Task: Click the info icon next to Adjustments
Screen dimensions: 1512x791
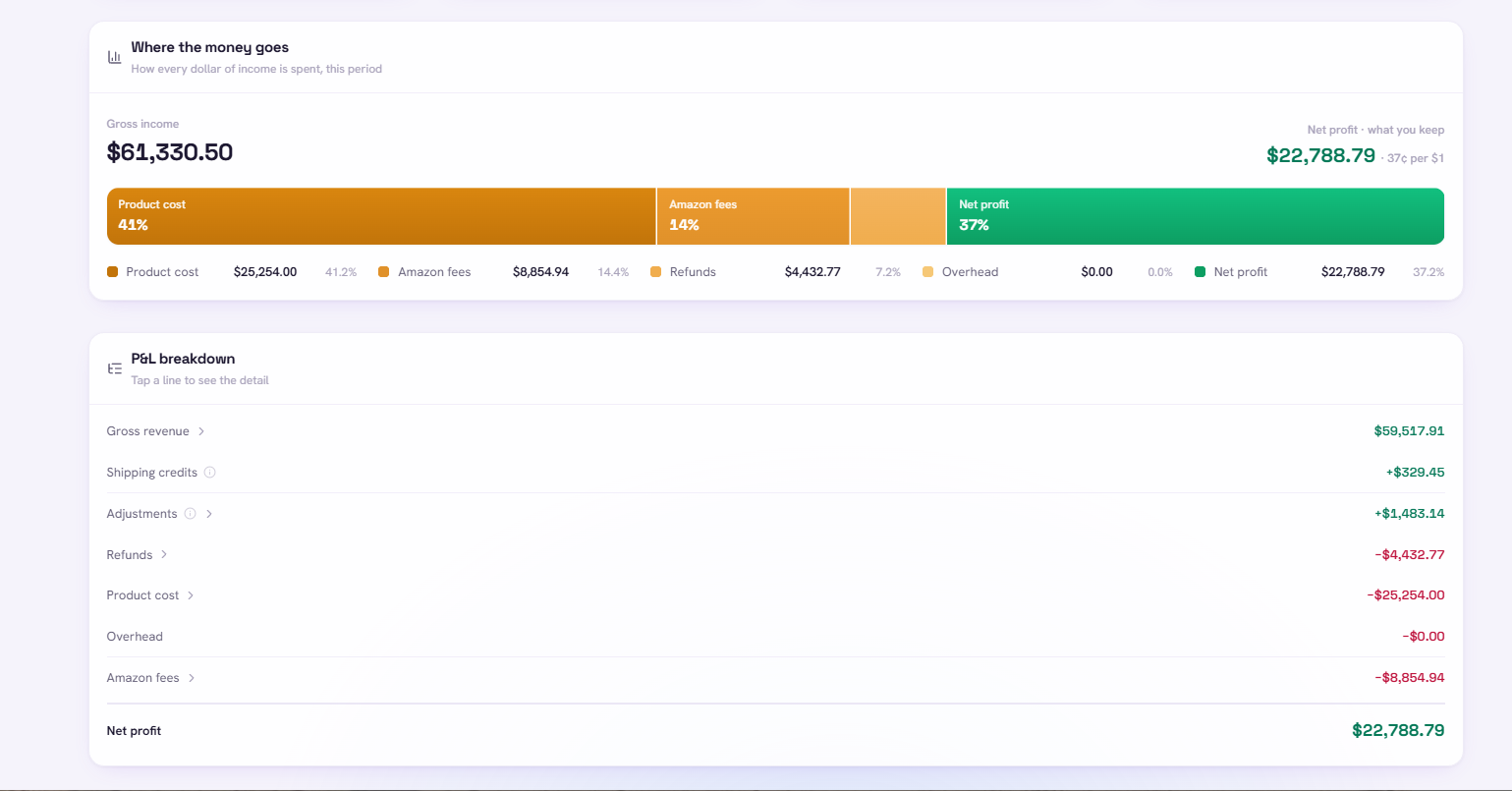Action: pos(190,514)
